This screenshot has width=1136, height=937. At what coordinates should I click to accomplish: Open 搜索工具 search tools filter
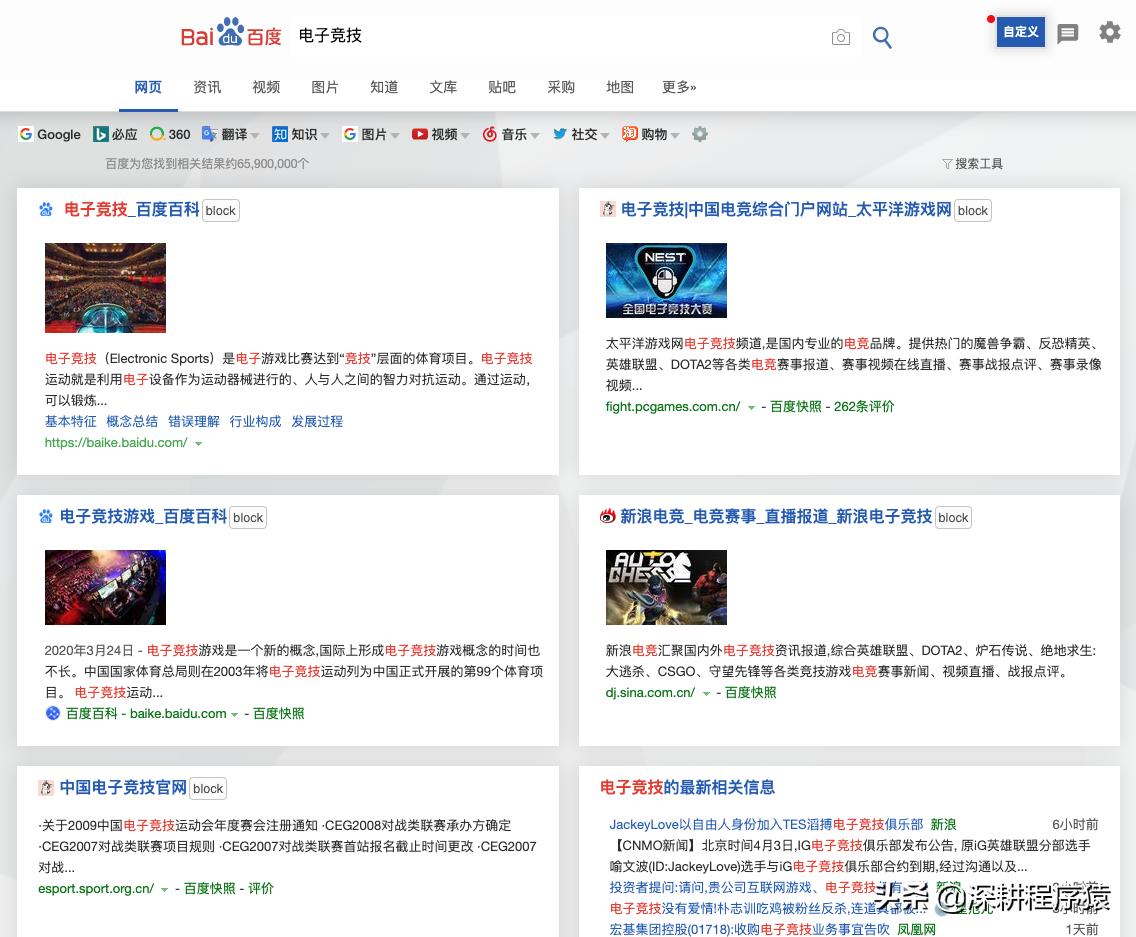pyautogui.click(x=972, y=164)
